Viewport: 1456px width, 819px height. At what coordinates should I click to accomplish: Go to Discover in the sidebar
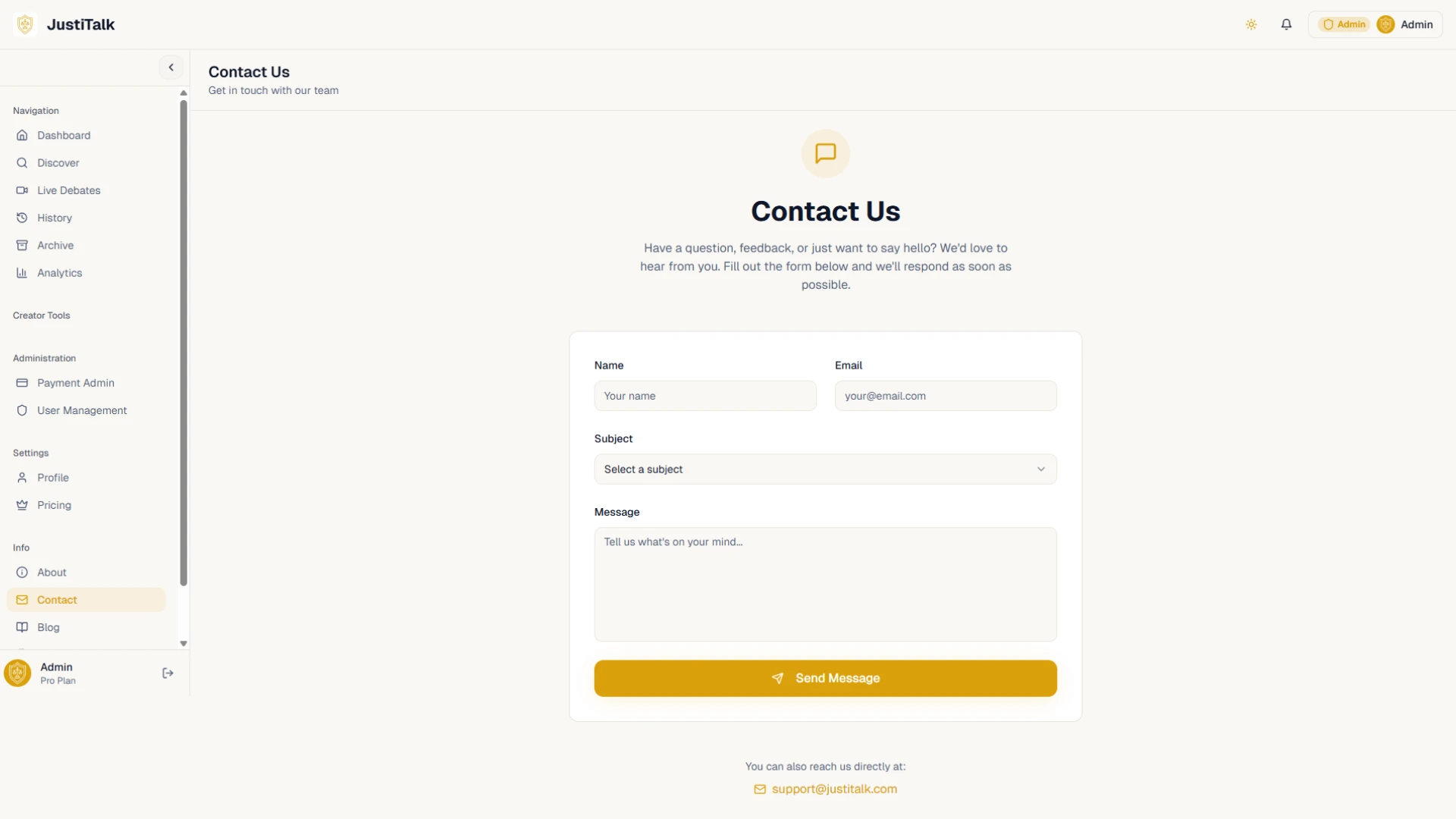86,163
